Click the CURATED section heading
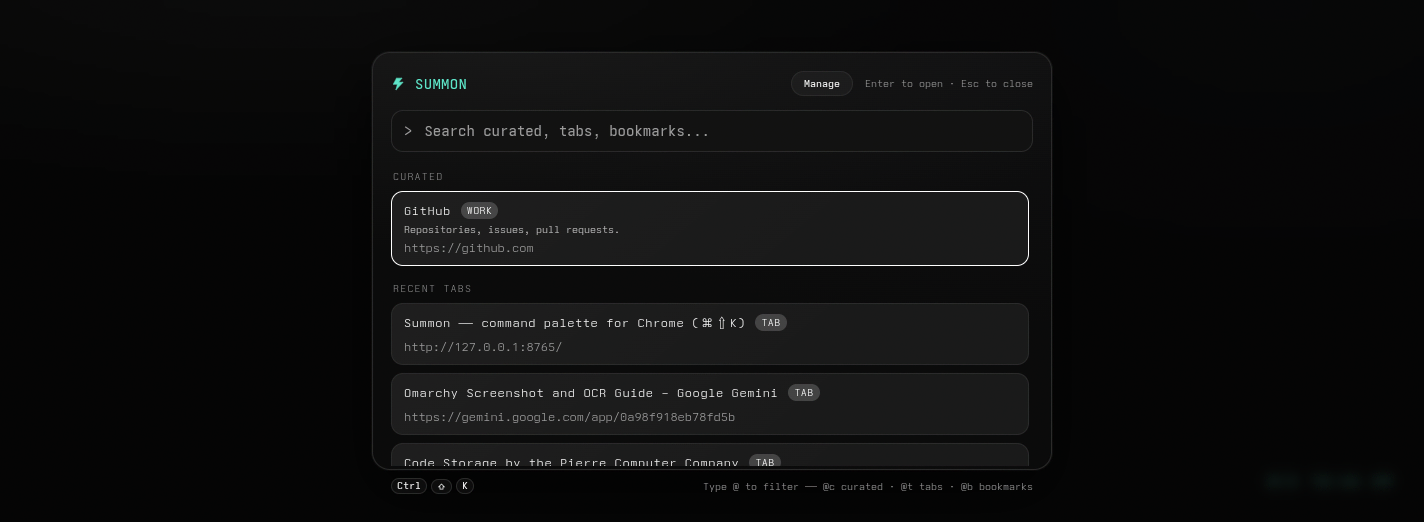Viewport: 1424px width, 522px height. [418, 177]
